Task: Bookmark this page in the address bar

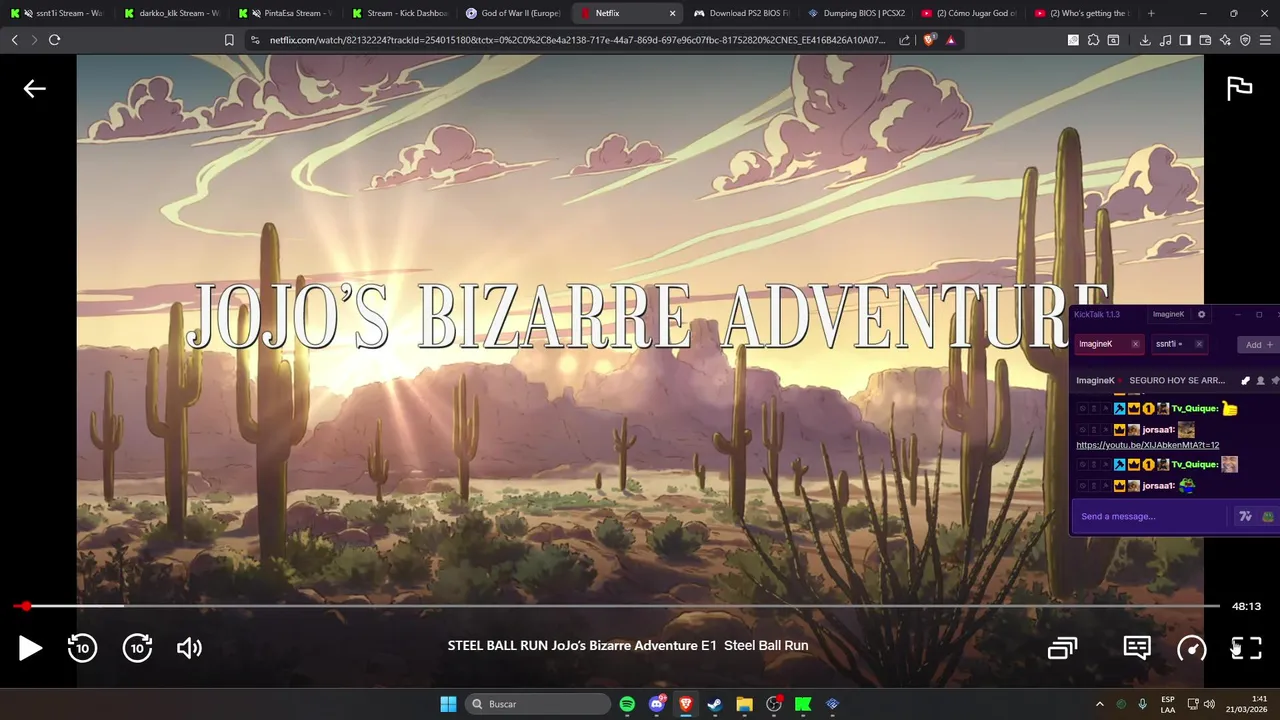Action: click(229, 40)
